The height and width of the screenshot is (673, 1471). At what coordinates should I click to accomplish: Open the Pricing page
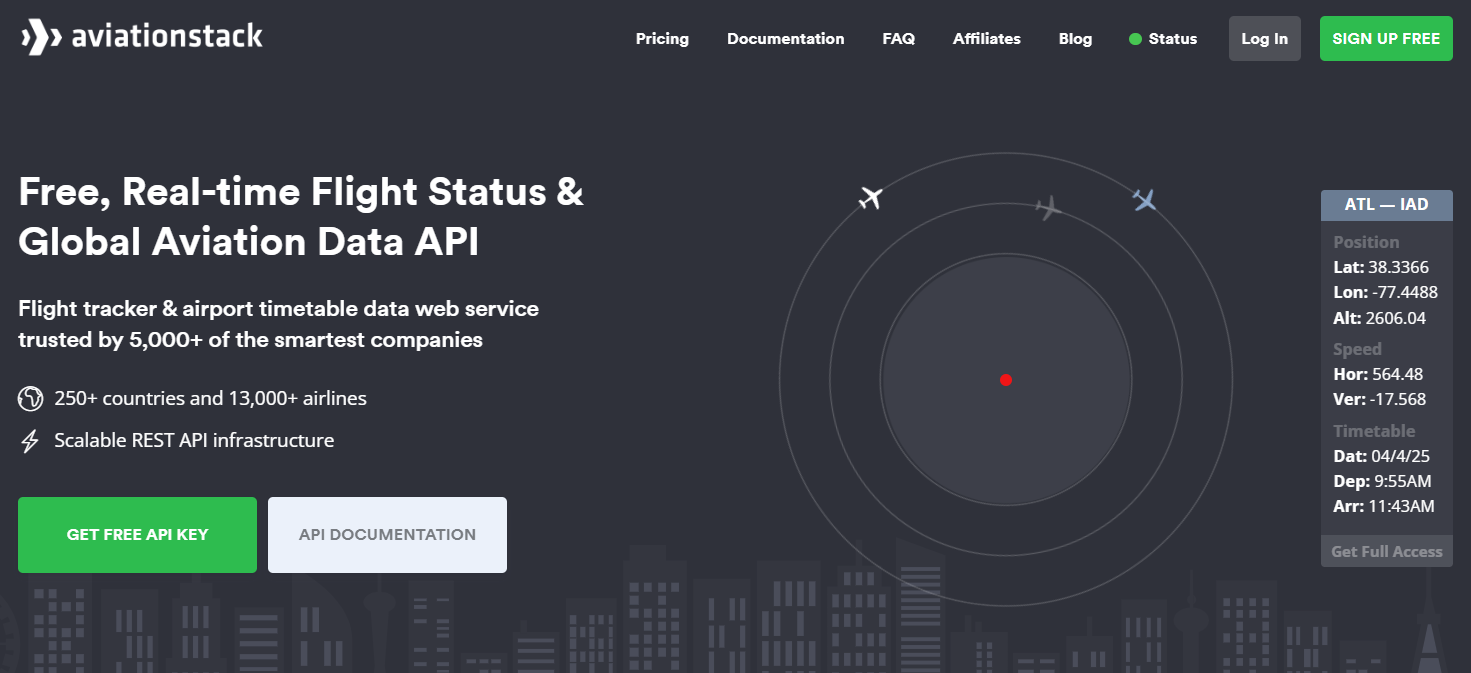[x=662, y=39]
